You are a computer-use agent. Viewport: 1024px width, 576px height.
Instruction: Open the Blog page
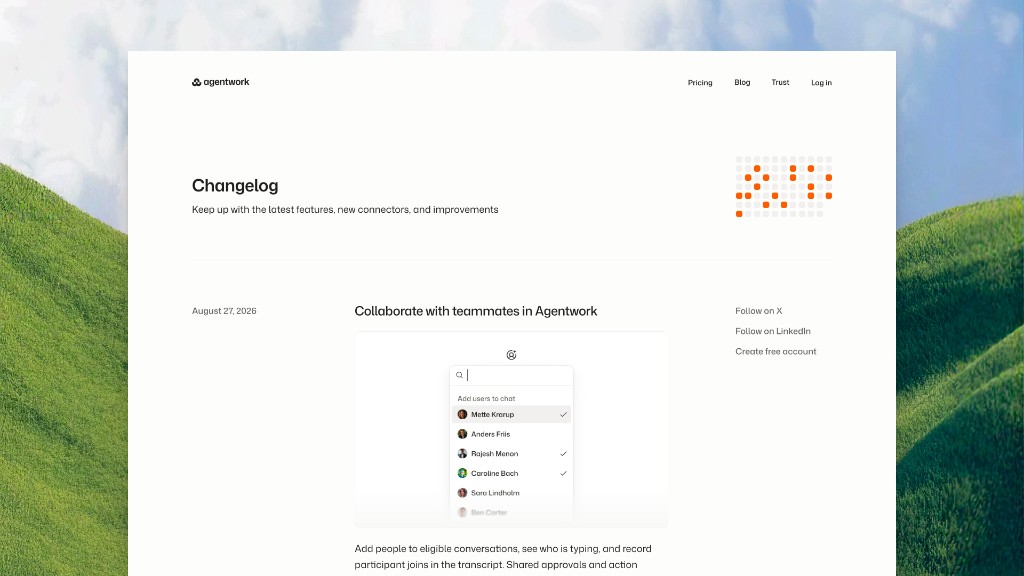pos(742,82)
